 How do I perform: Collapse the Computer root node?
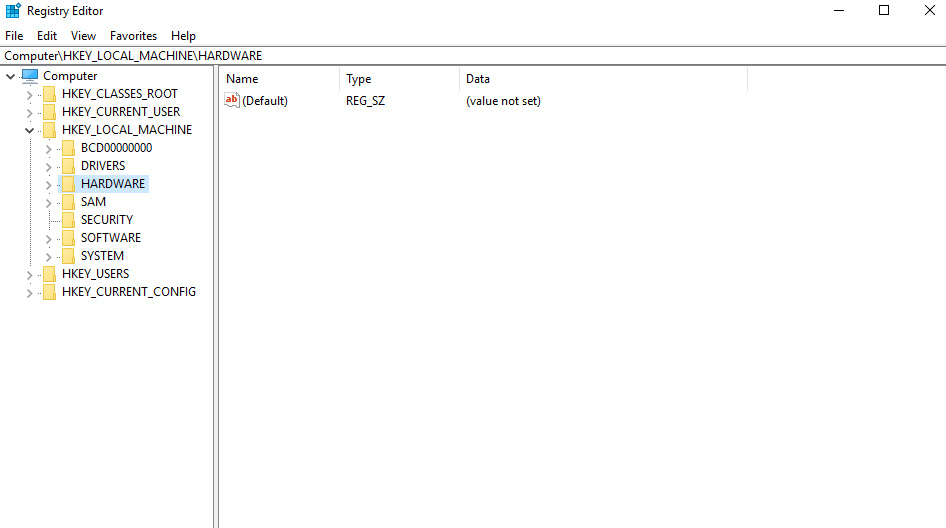click(10, 77)
